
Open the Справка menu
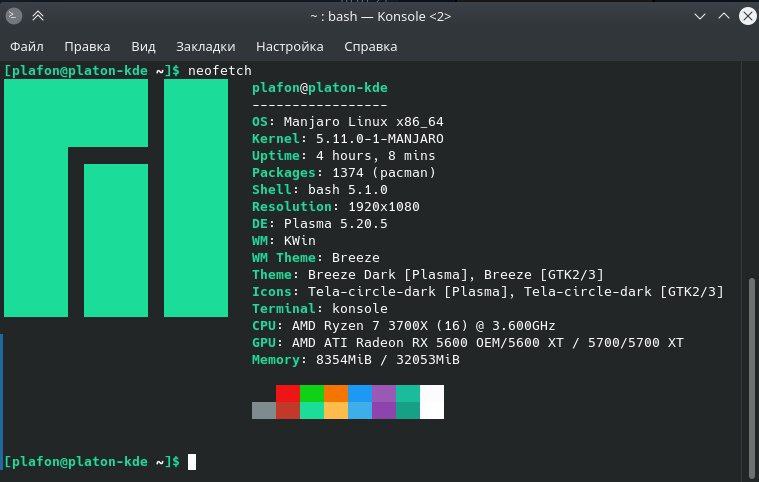click(371, 46)
